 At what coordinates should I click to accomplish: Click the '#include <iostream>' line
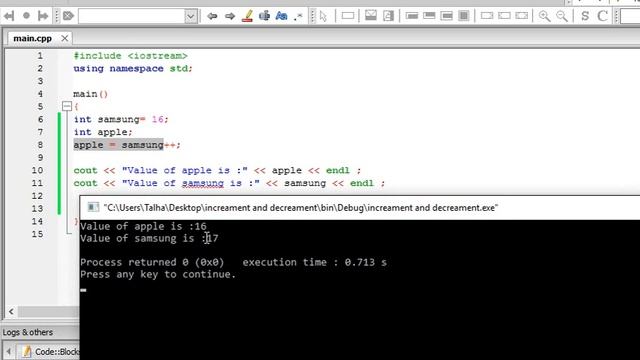point(131,56)
